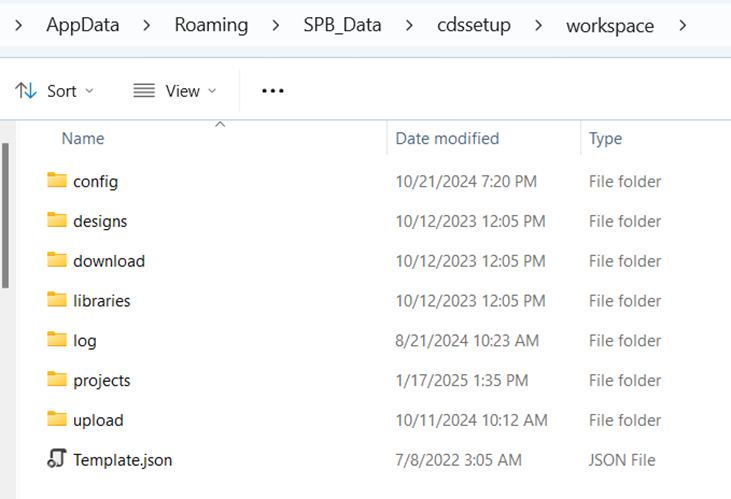Screen dimensions: 731x499
Task: Open the See more three-dots menu
Action: coord(273,91)
